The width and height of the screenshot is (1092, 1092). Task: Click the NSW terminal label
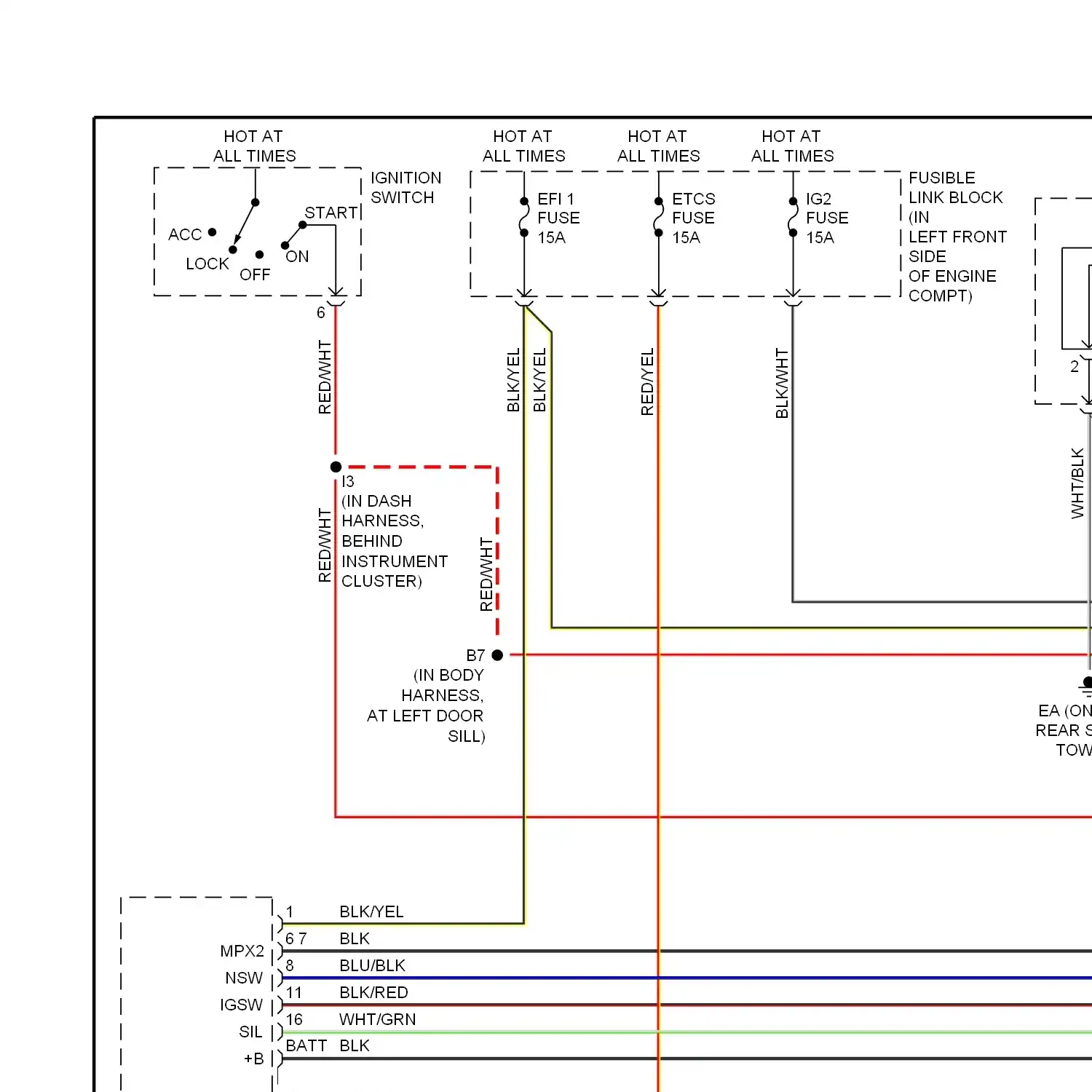click(x=244, y=978)
